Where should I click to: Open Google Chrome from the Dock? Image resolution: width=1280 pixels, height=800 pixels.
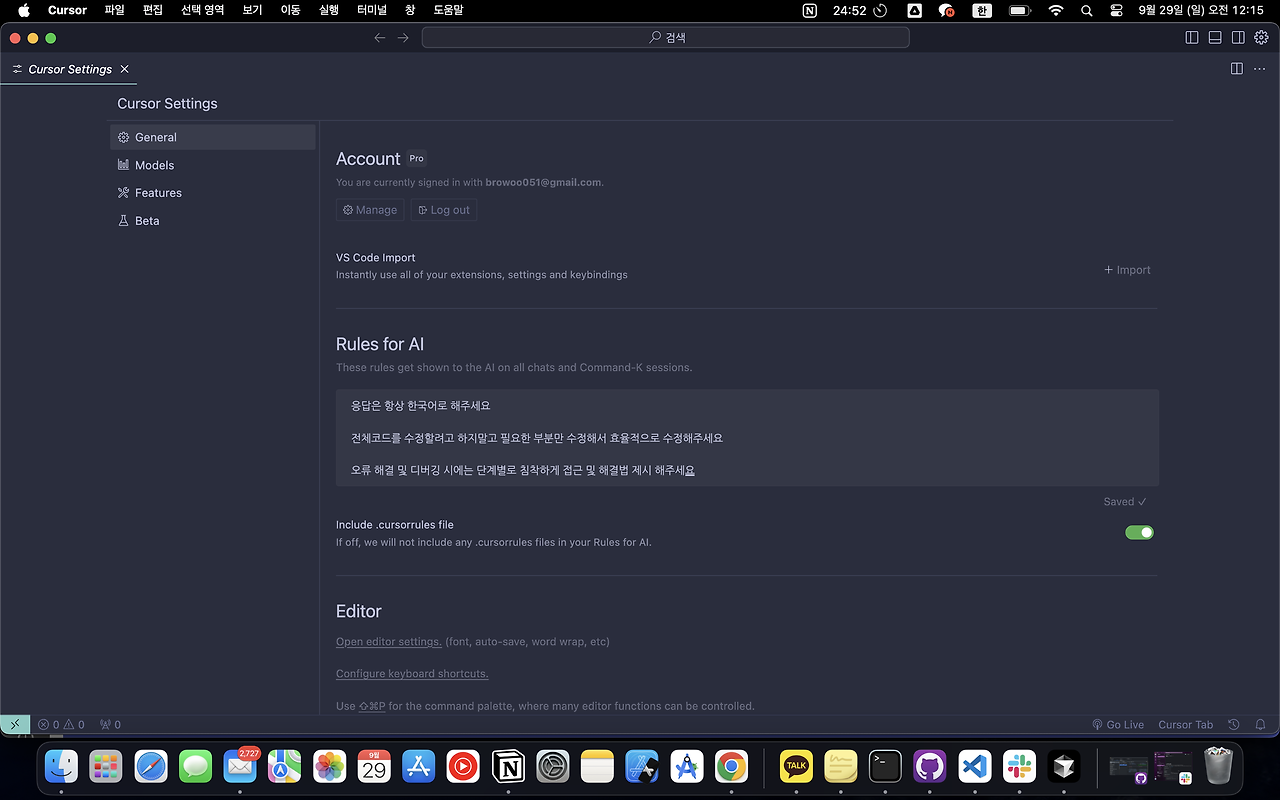tap(731, 767)
